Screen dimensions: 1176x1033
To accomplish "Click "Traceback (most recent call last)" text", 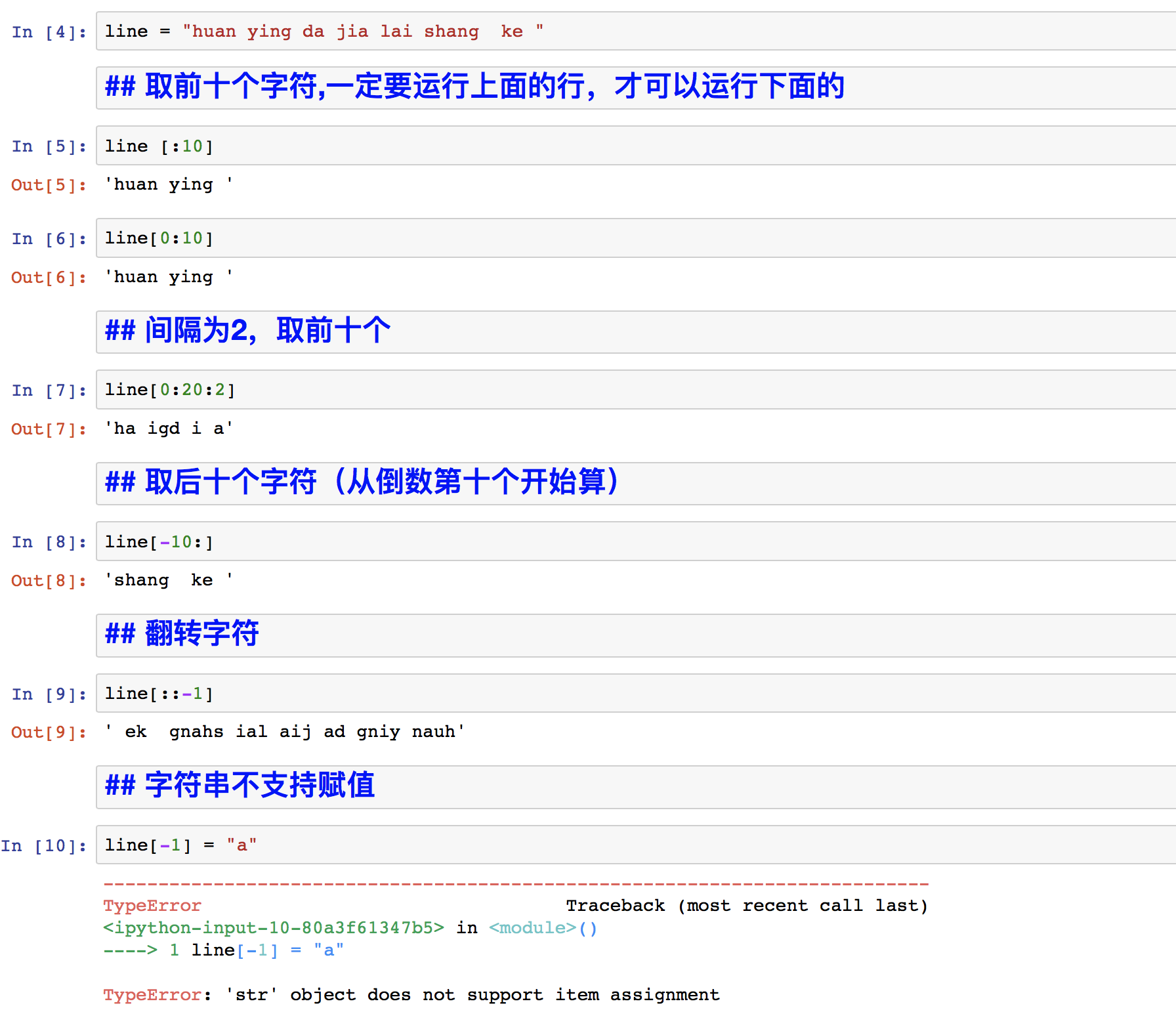I will (x=747, y=906).
